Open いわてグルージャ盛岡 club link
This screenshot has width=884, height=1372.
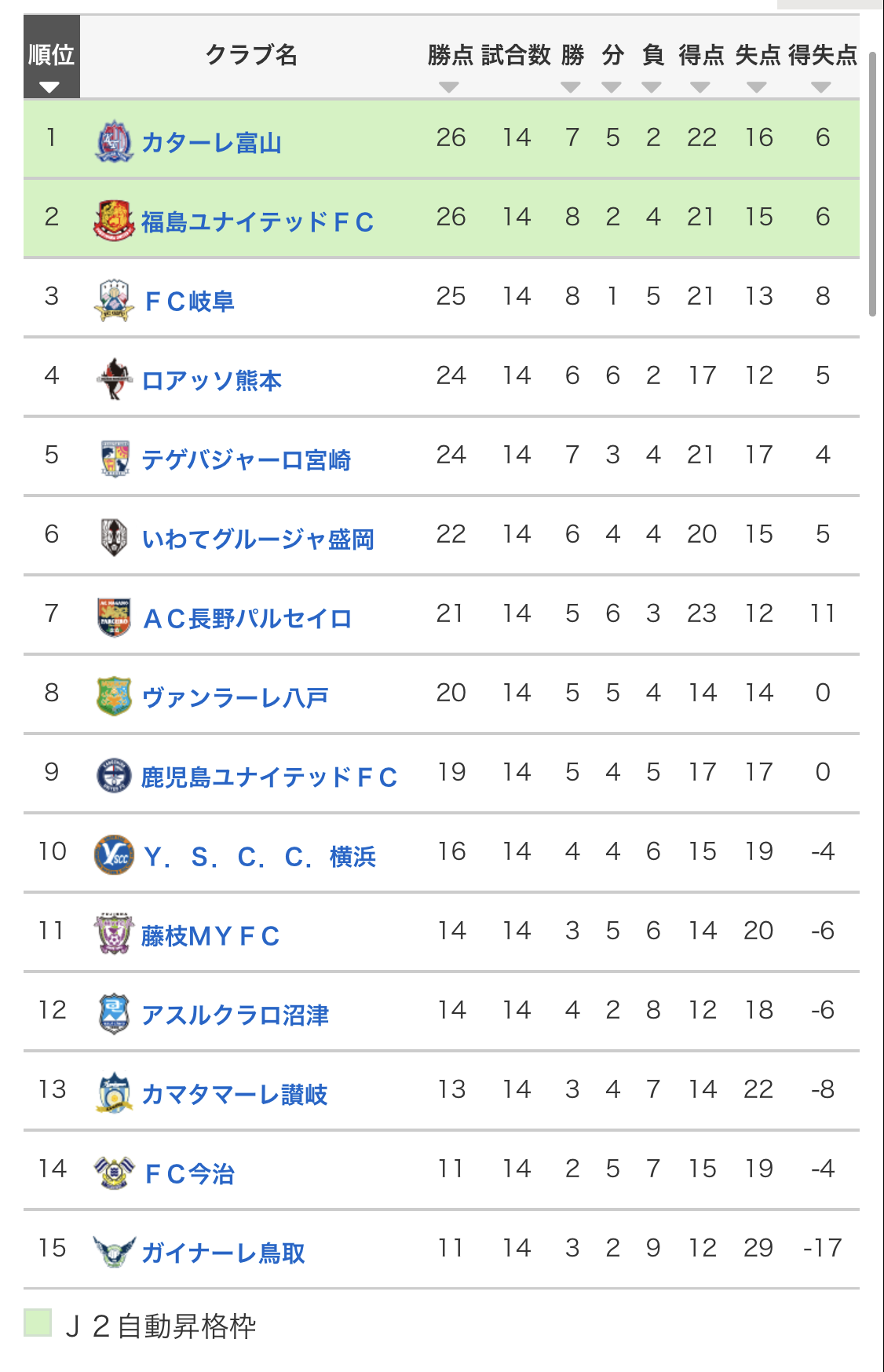[x=258, y=540]
